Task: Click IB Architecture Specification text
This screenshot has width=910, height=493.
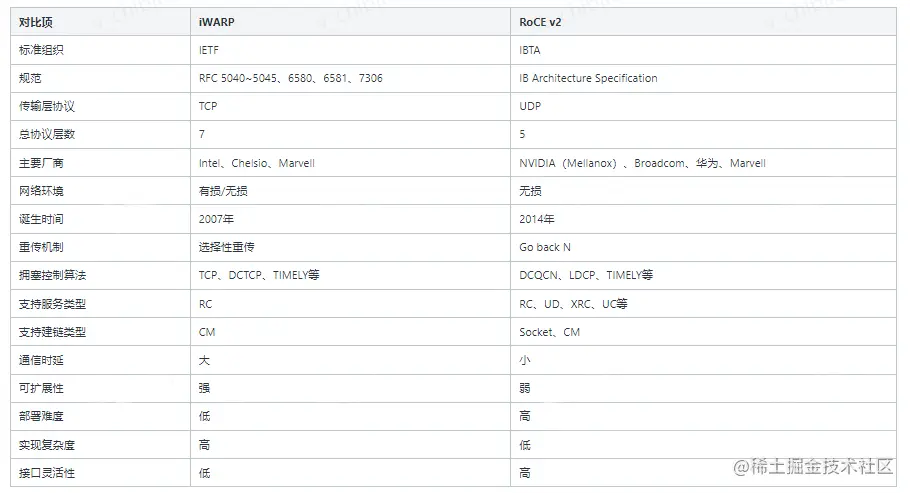Action: click(588, 78)
